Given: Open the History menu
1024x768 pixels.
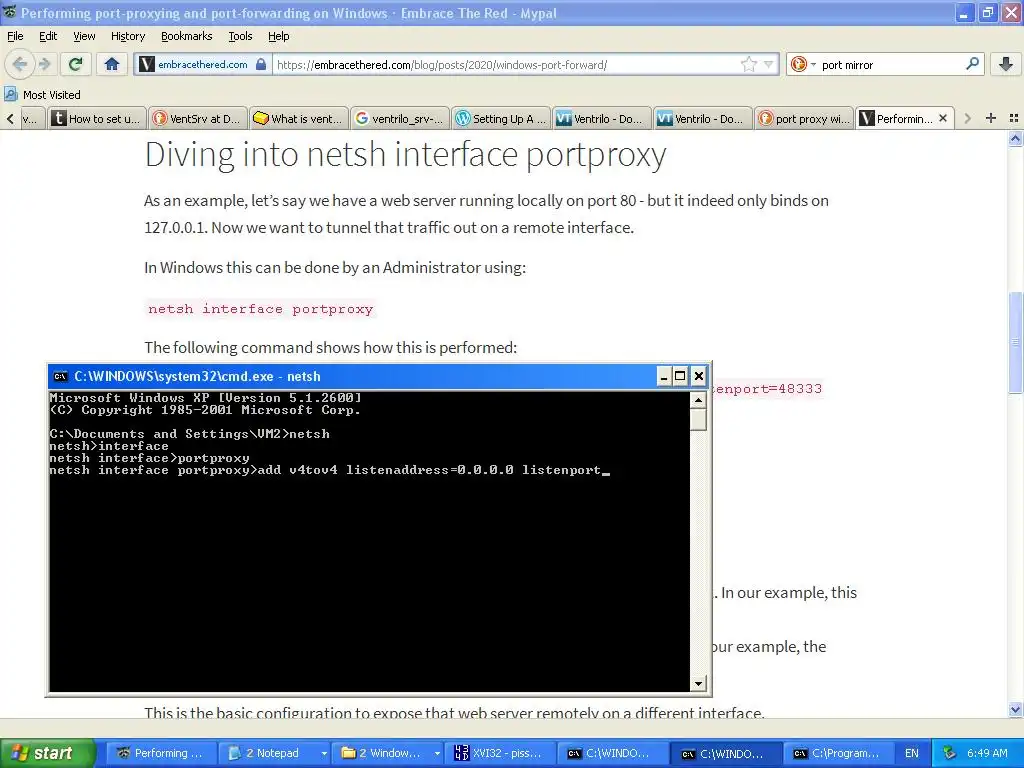Looking at the screenshot, I should [x=128, y=36].
